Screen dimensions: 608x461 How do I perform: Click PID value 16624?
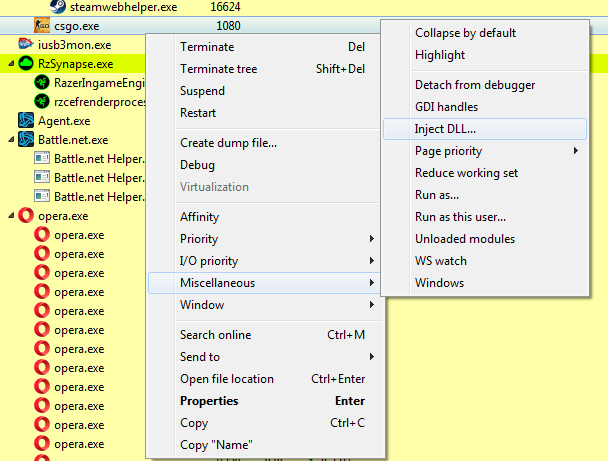(225, 7)
